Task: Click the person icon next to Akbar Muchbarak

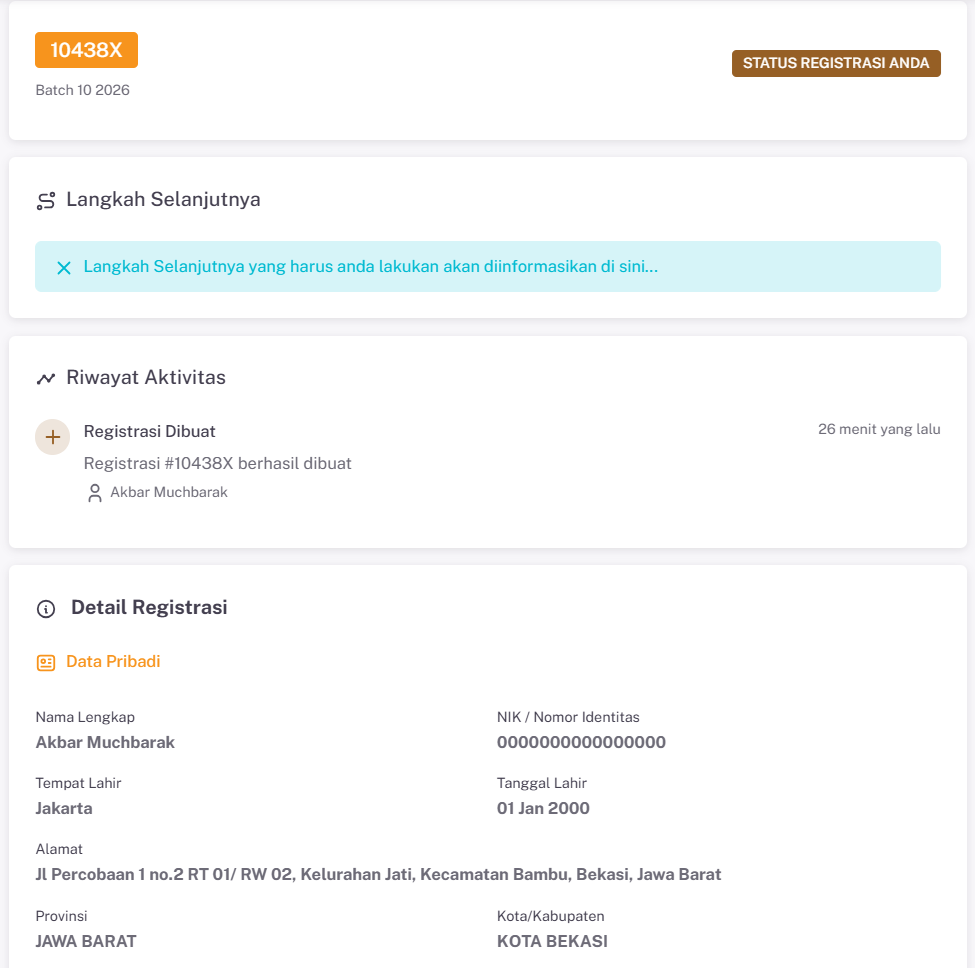Action: point(95,492)
